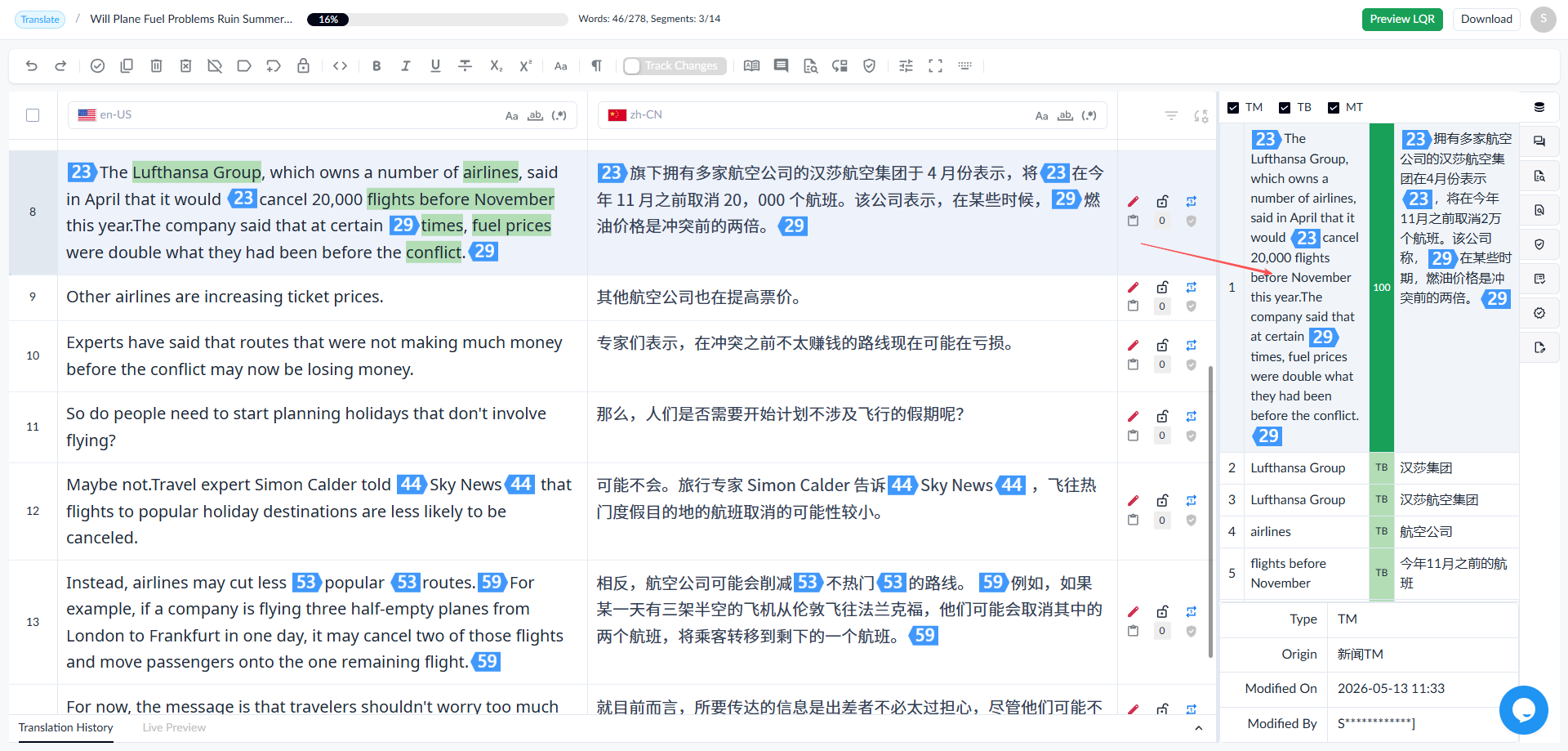The height and width of the screenshot is (751, 1568).
Task: Uncheck the TM results checkbox
Action: 1233,108
